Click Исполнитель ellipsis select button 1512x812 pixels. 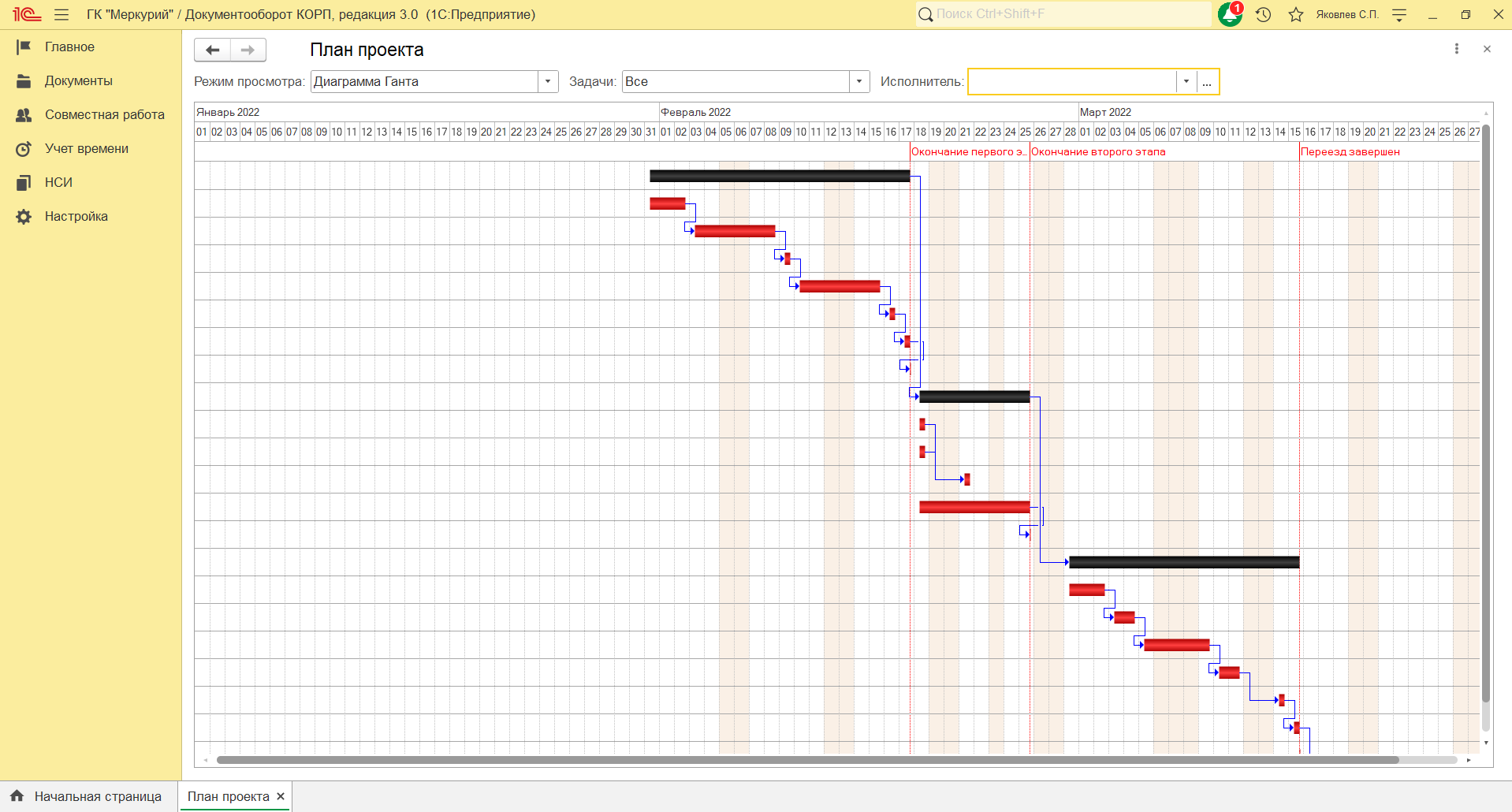point(1207,81)
